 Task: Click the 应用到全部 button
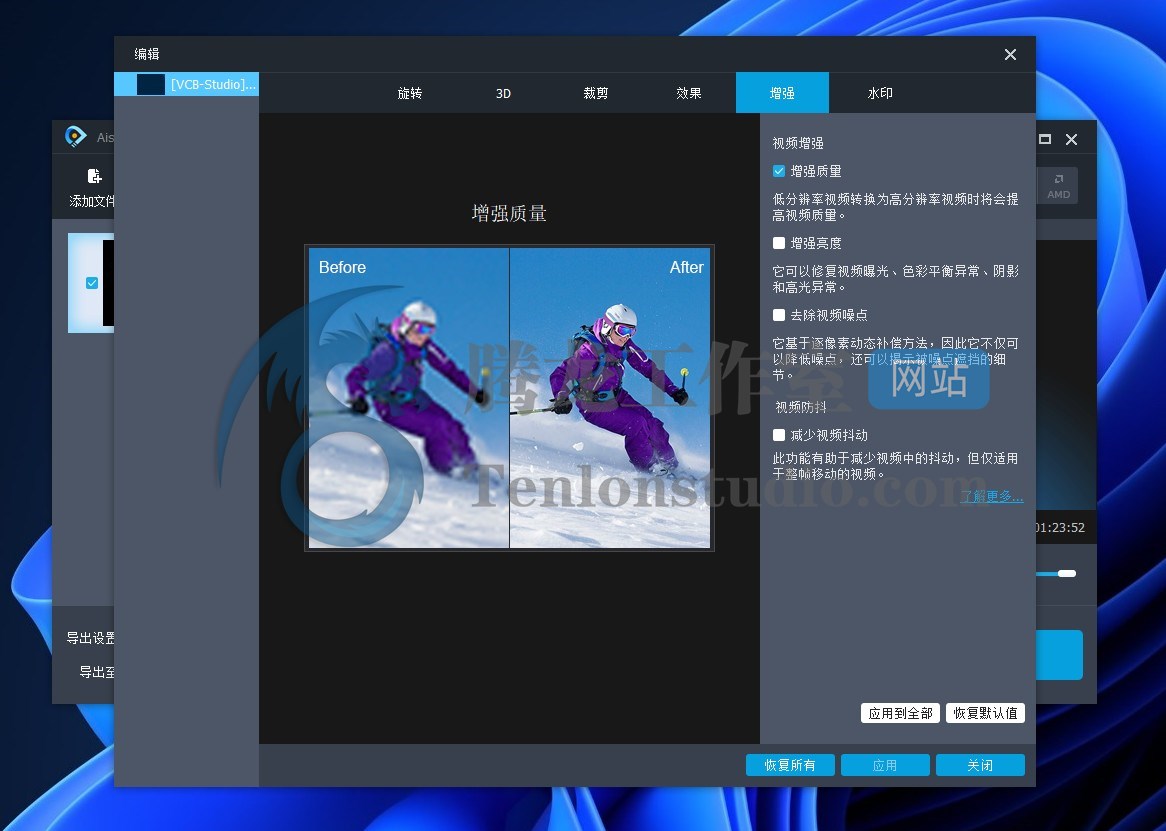901,713
